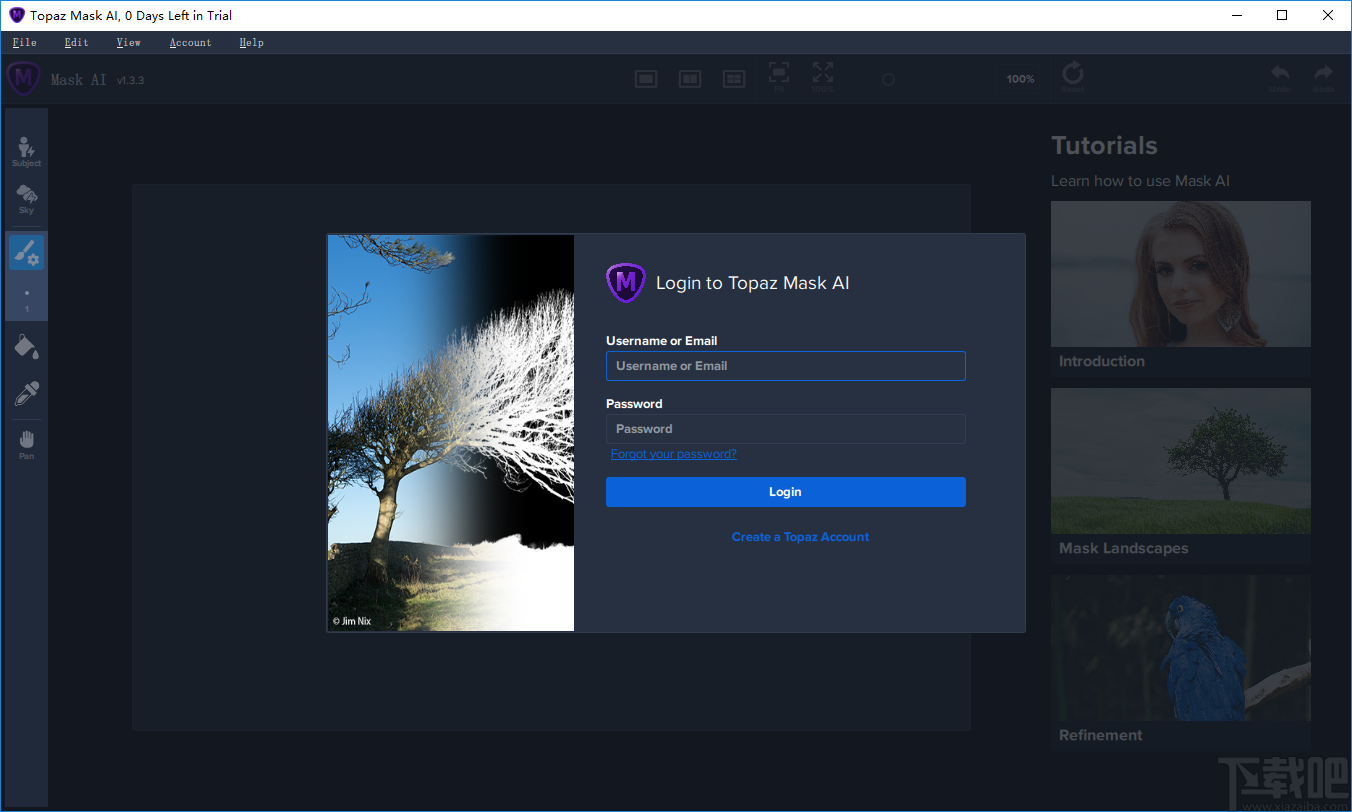This screenshot has height=812, width=1352.
Task: Open the Account menu
Action: [x=191, y=42]
